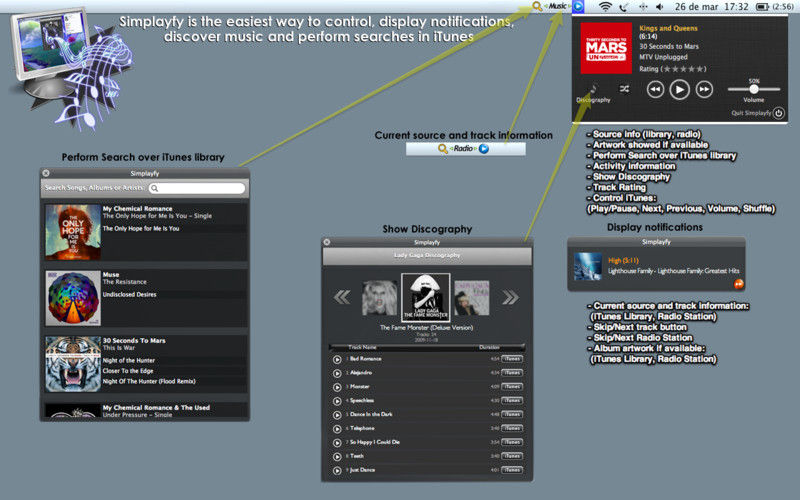The image size is (800, 500).
Task: Click the search field in the Simplayfy search window
Action: 197,188
